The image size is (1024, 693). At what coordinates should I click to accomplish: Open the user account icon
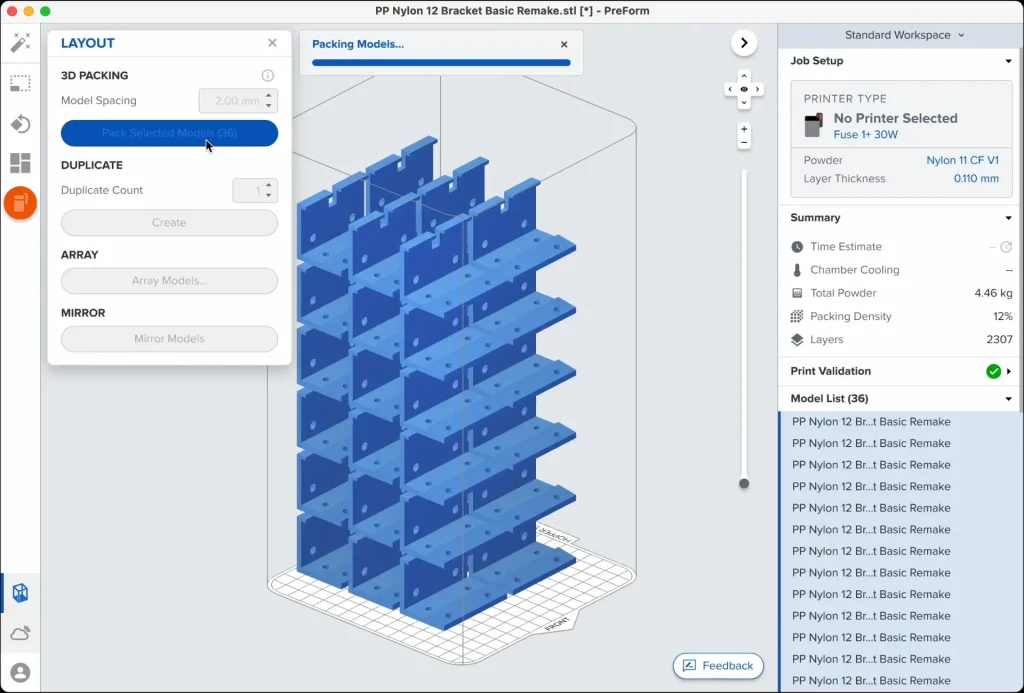(20, 673)
